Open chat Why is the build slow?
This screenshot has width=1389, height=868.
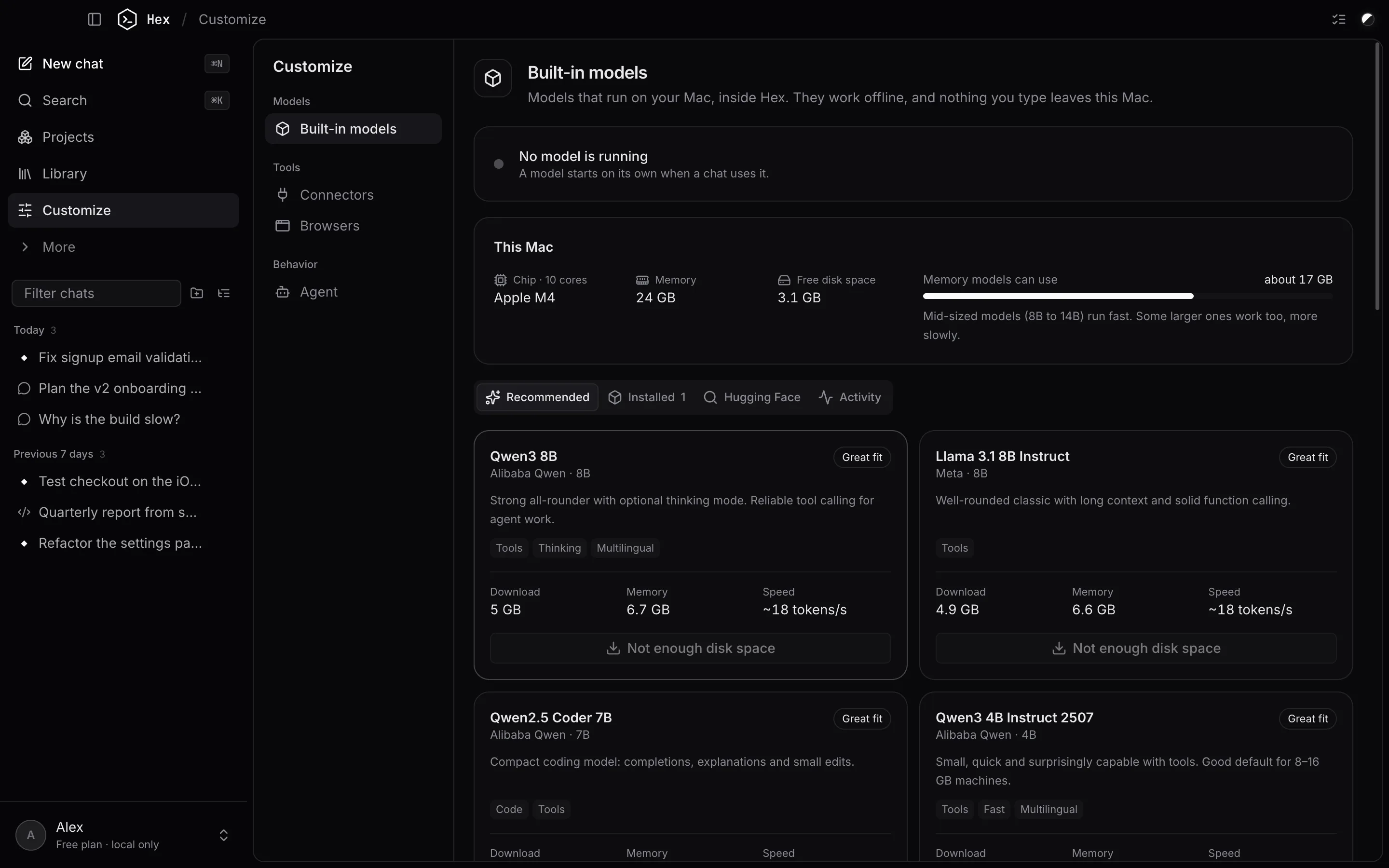tap(123, 420)
